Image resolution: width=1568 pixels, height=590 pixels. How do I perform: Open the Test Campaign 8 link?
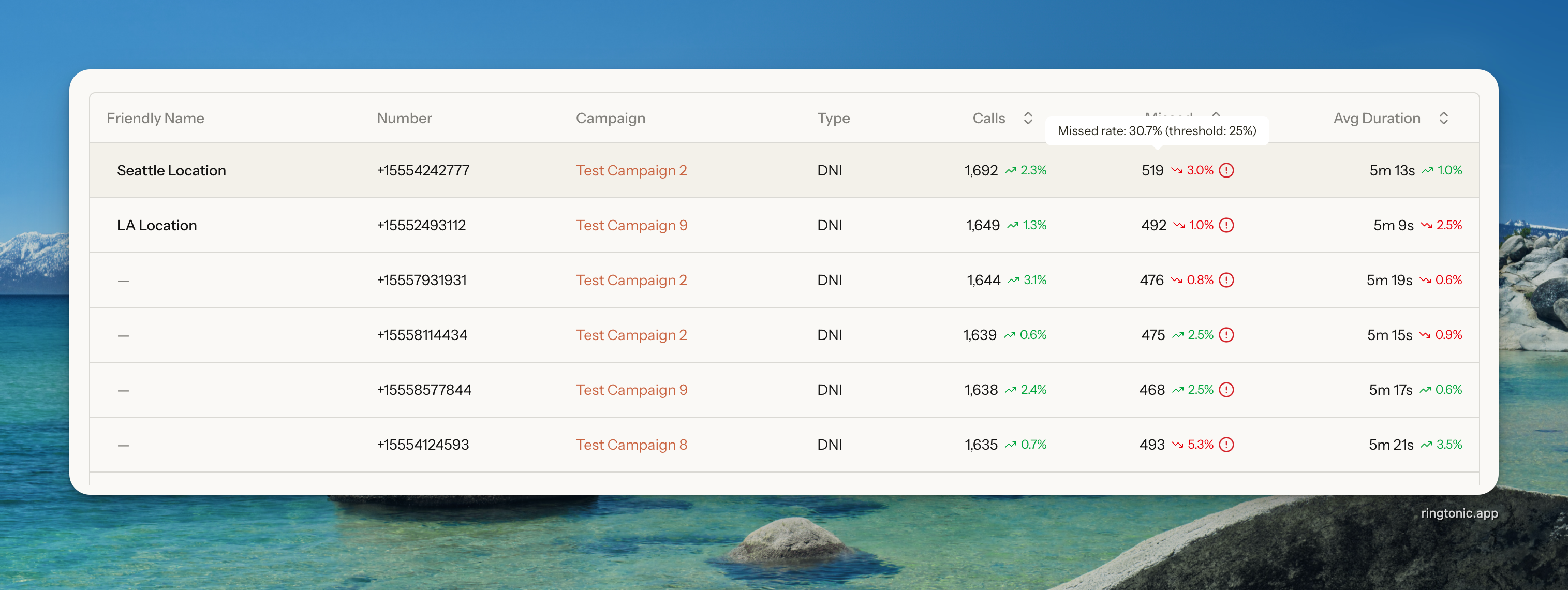coord(631,445)
